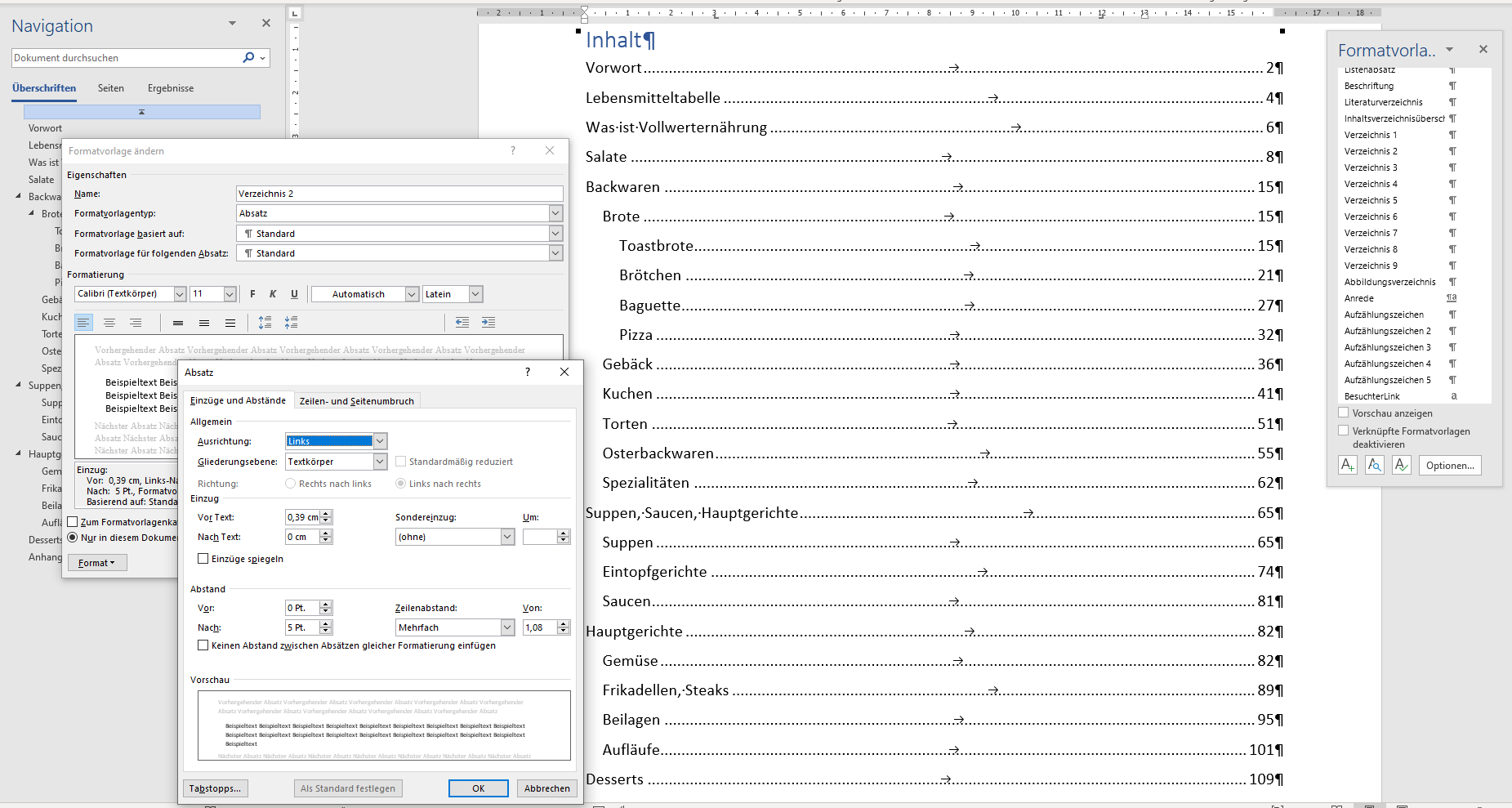Collapse the Backwaren heading in Navigation
The image size is (1512, 808).
[x=20, y=196]
